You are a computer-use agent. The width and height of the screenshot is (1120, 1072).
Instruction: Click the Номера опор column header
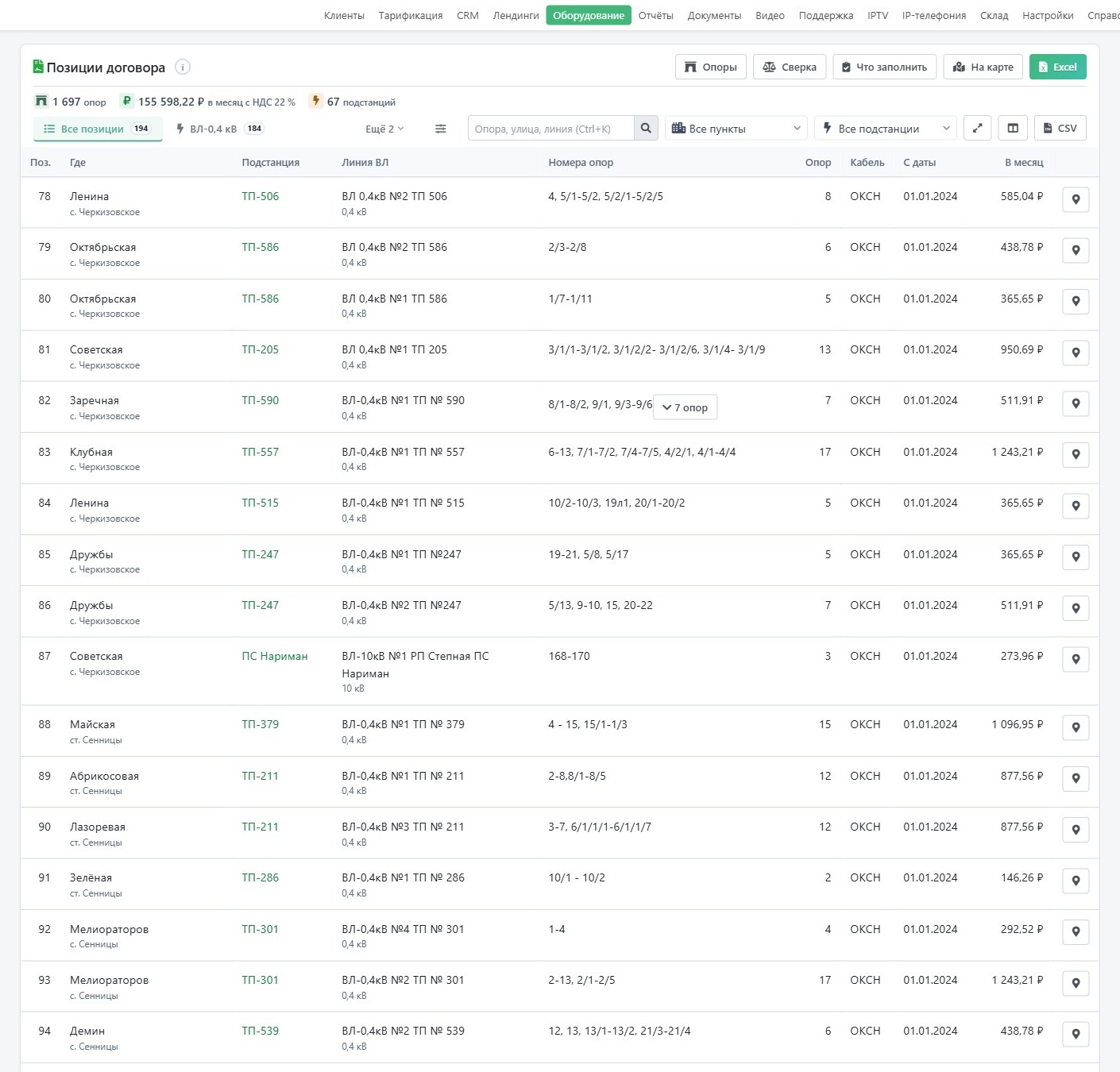[581, 162]
